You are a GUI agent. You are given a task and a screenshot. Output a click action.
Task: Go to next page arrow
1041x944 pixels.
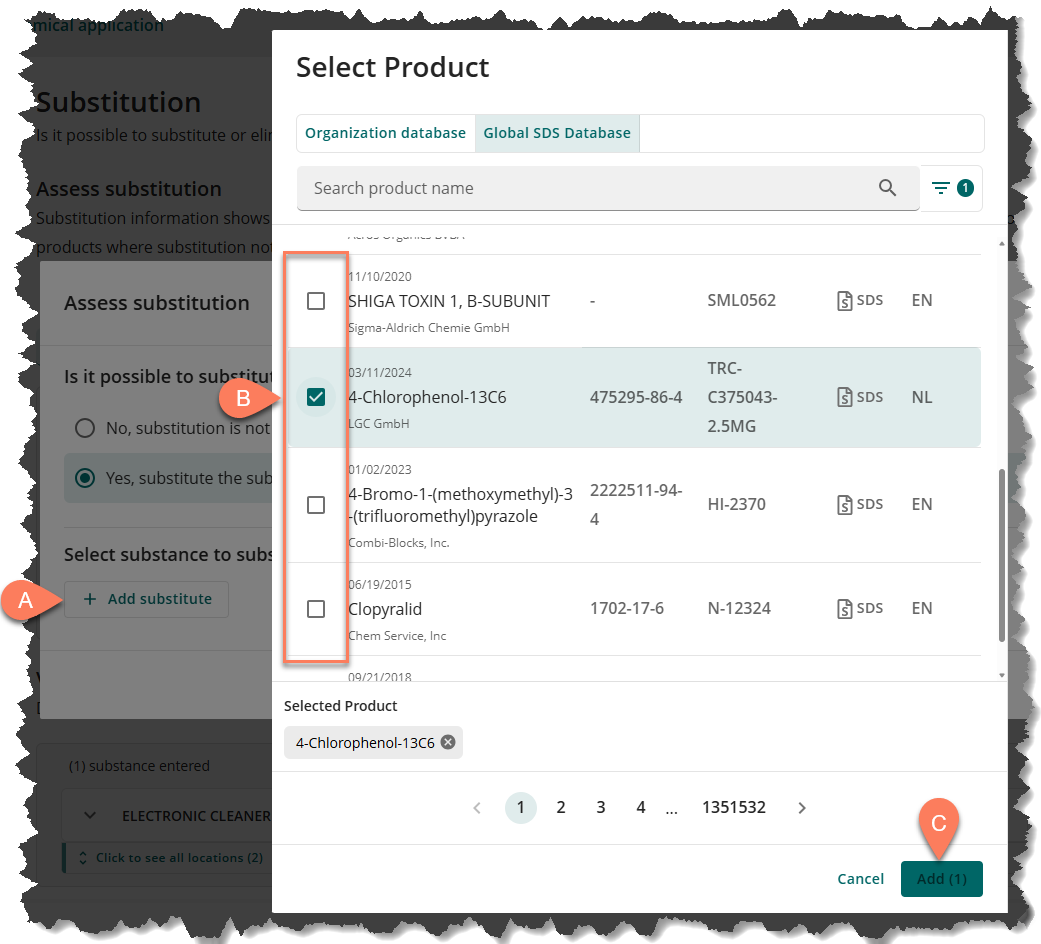802,808
